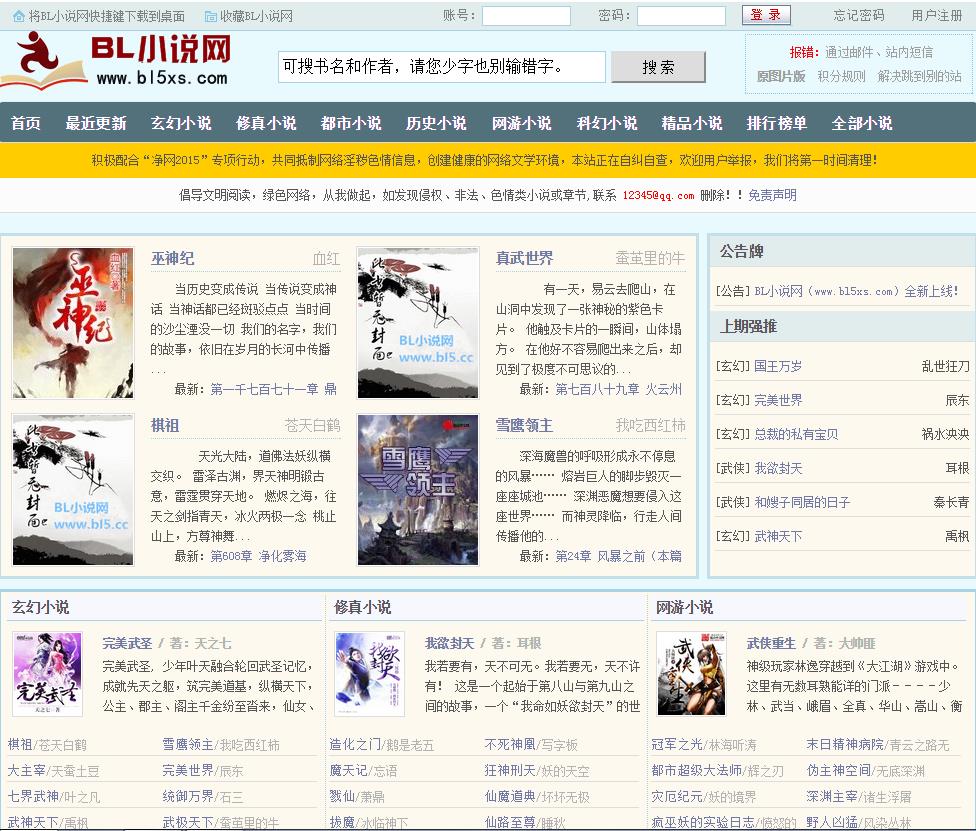Open 精品小说 navigation item
Screen dimensions: 976x831
[x=692, y=123]
